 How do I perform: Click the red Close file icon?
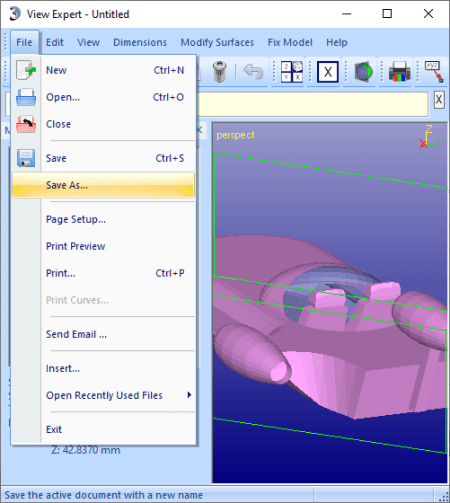[x=26, y=124]
